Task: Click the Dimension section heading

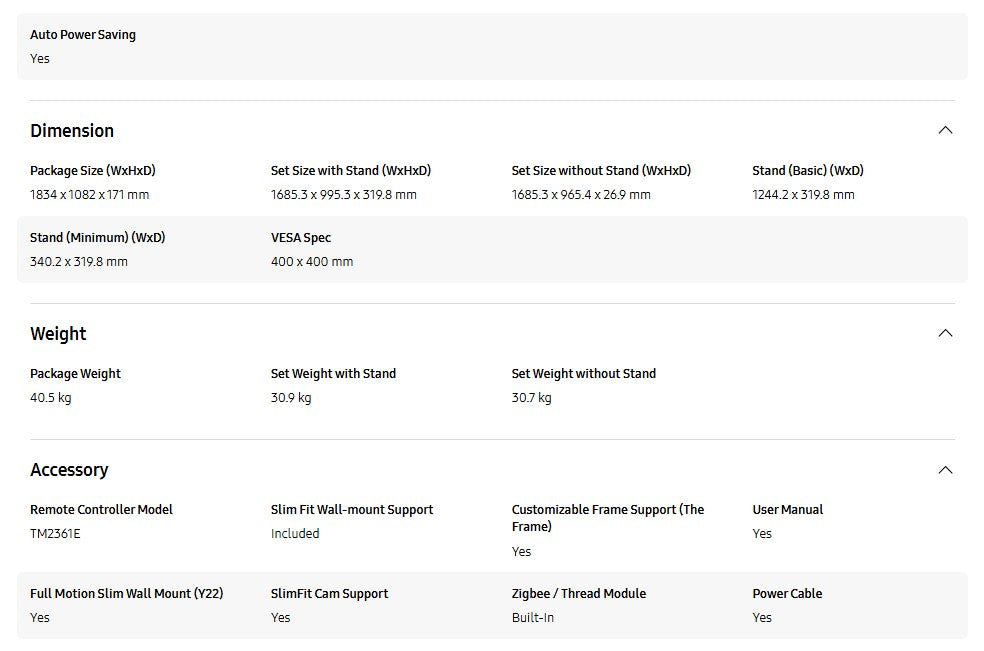Action: (72, 131)
